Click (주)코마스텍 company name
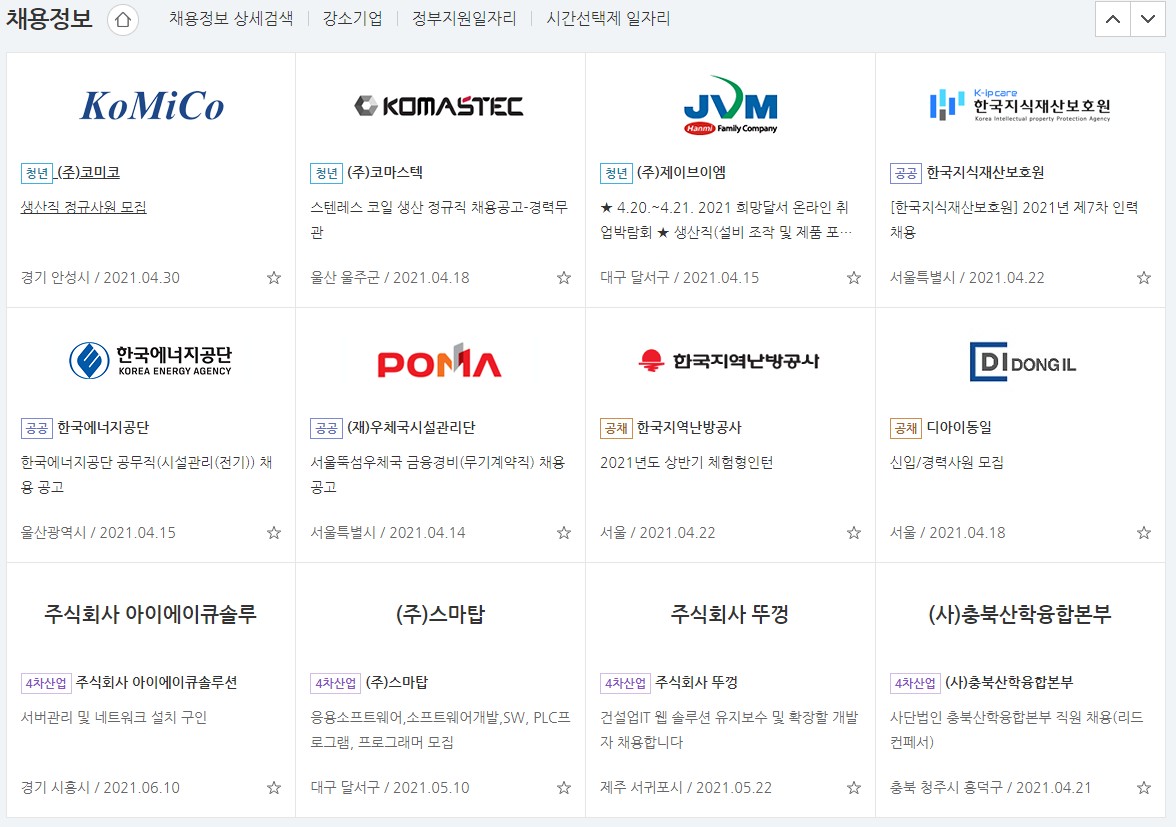 385,172
